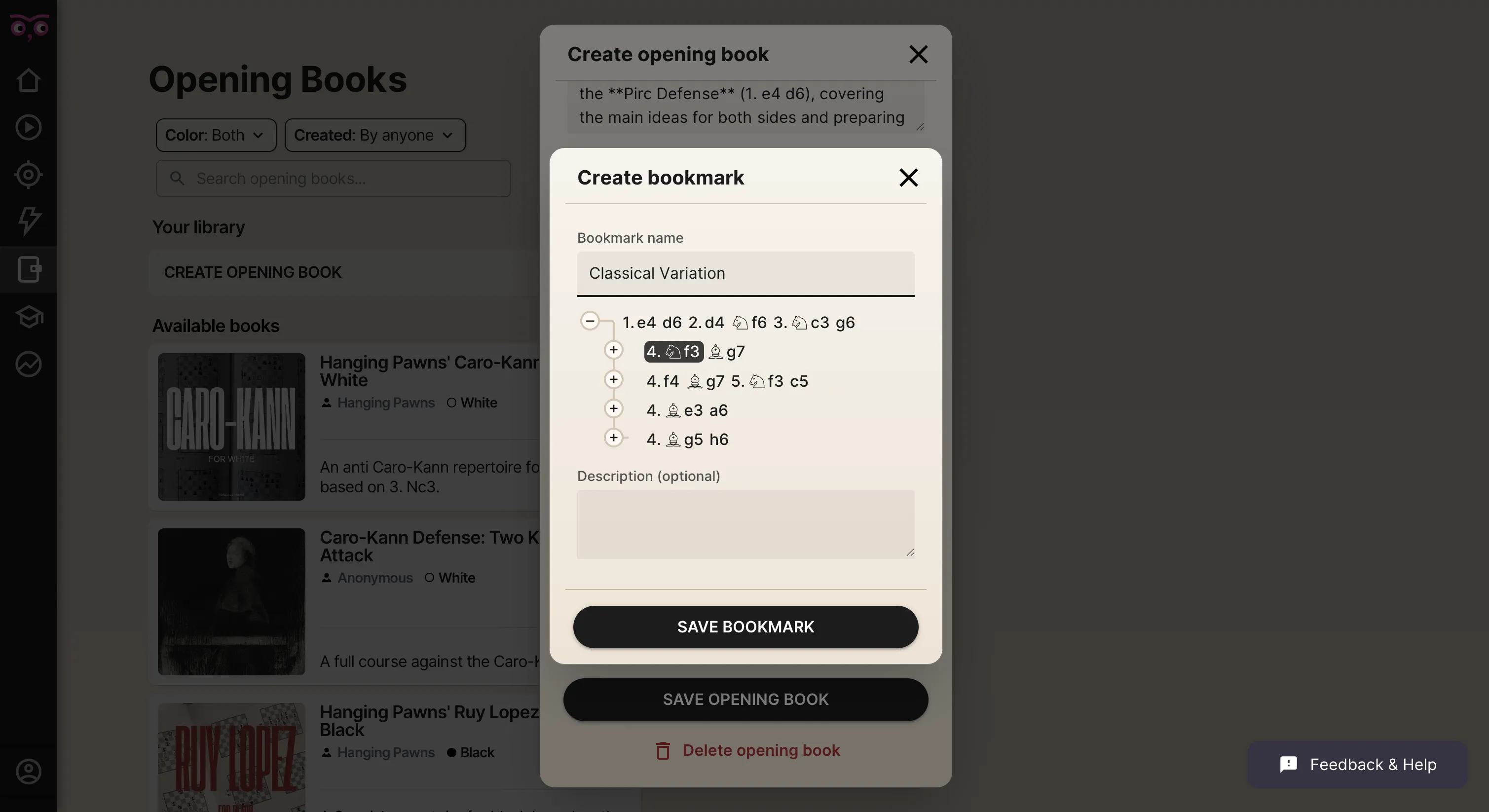Click the SAVE OPENING BOOK button
The height and width of the screenshot is (812, 1489).
[745, 700]
